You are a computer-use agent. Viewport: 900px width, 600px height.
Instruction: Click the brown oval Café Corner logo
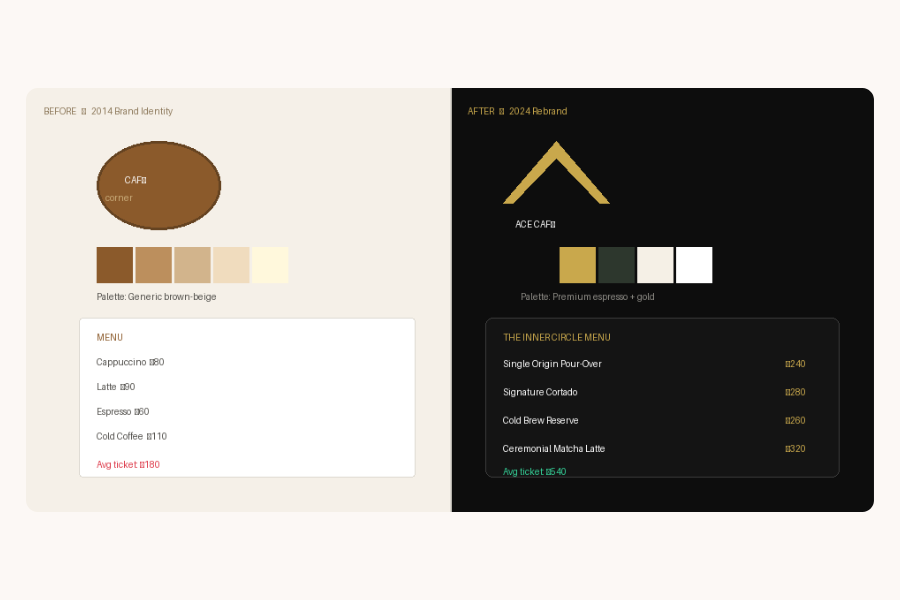point(158,185)
